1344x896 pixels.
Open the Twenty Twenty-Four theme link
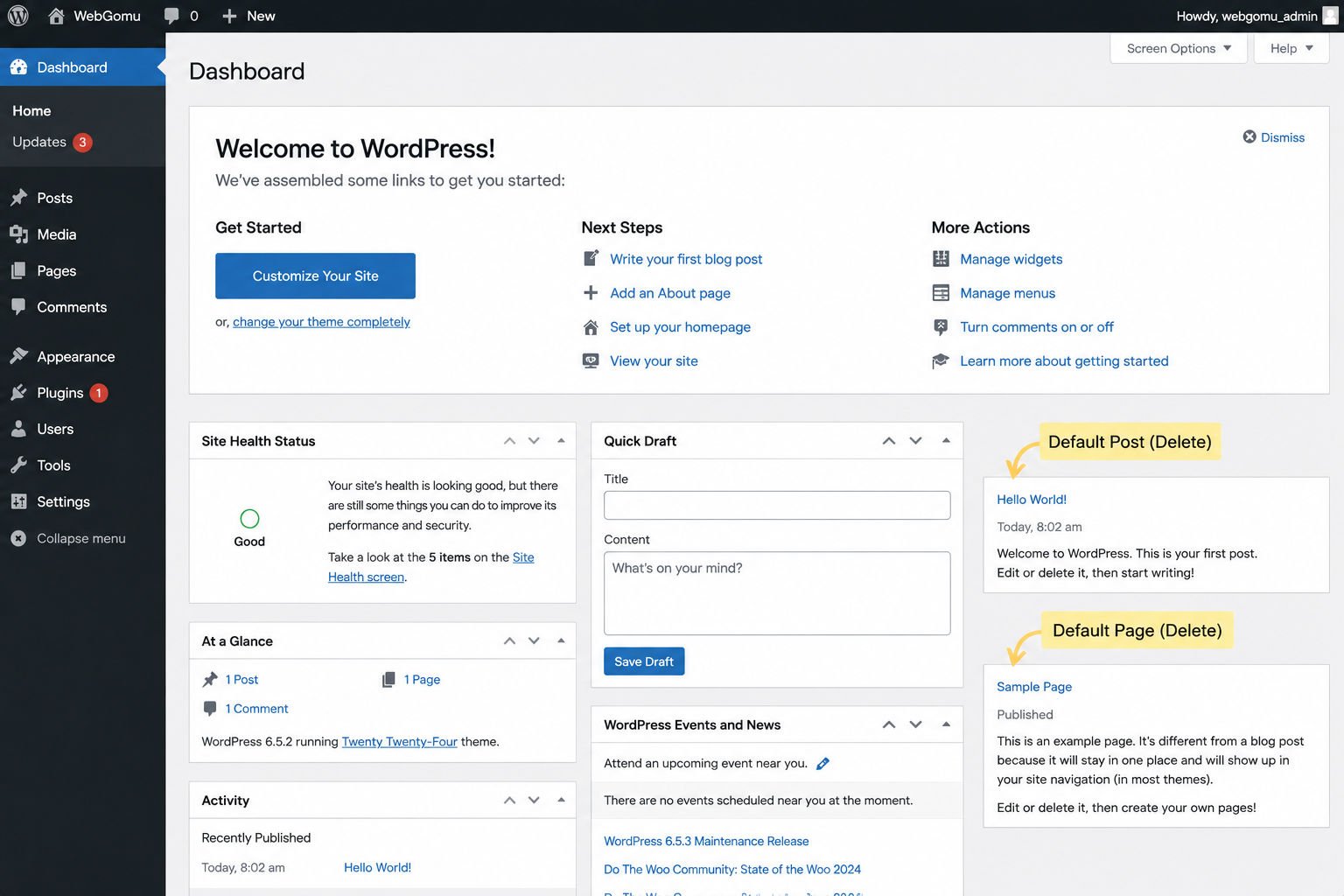tap(399, 741)
